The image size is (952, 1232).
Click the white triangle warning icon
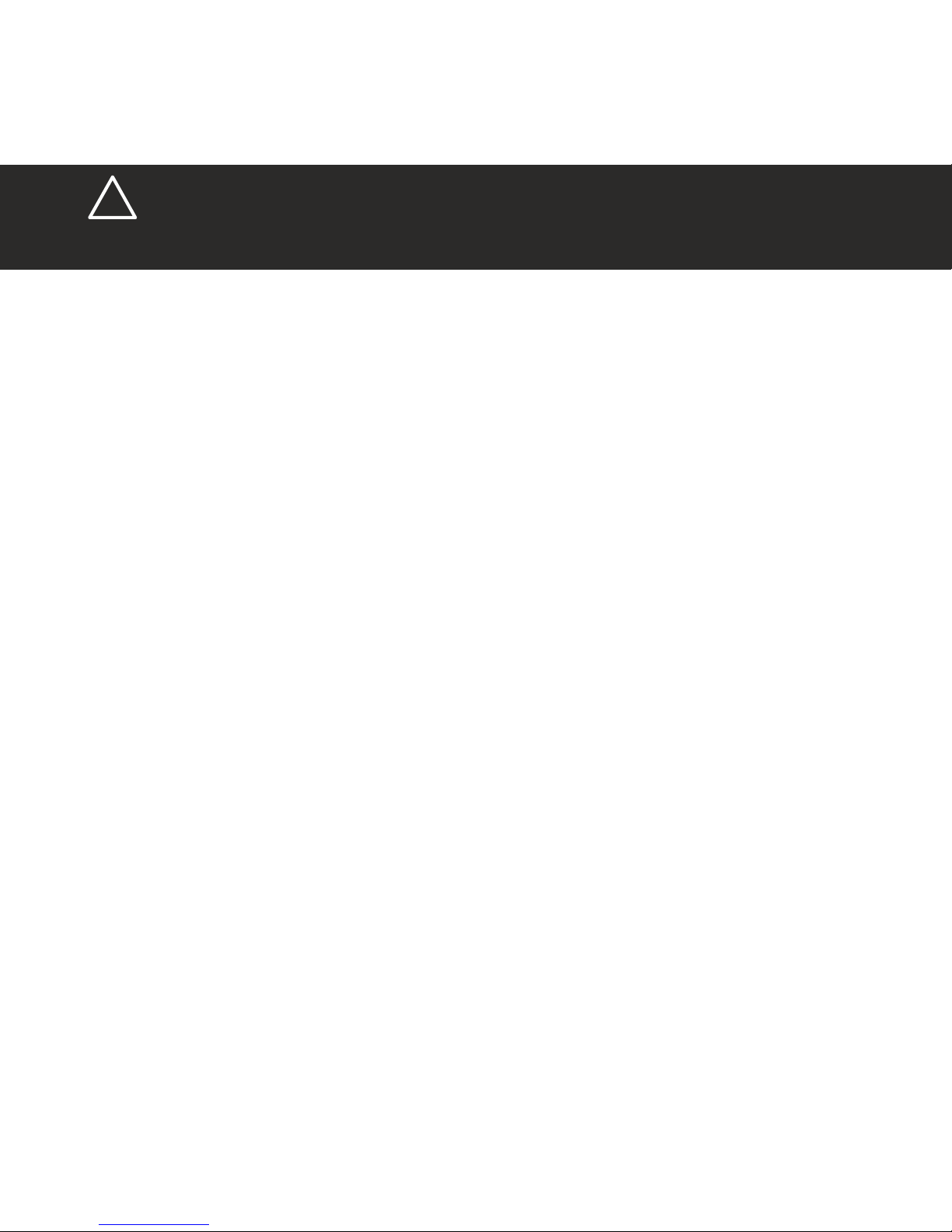(113, 198)
